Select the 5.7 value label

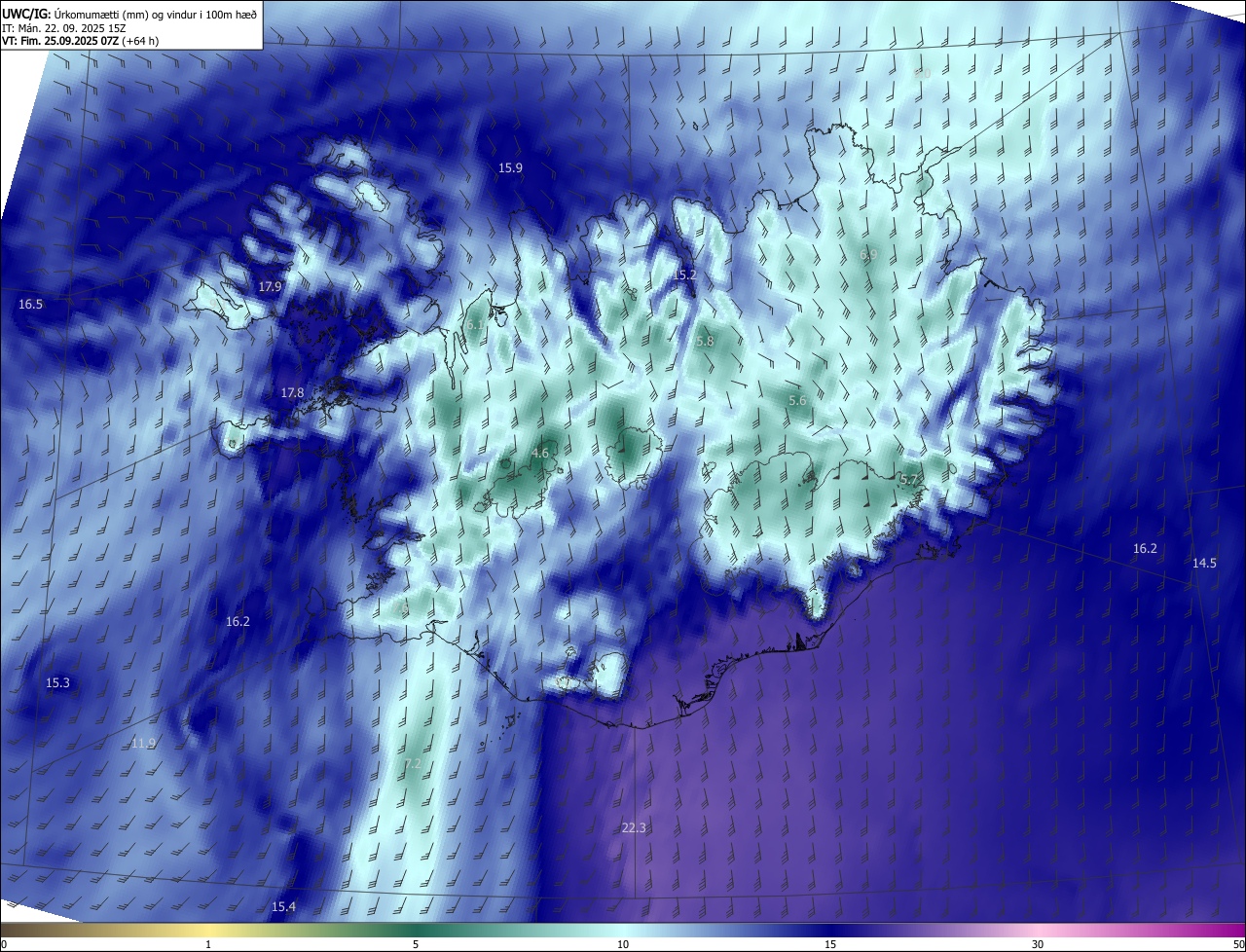tap(909, 479)
